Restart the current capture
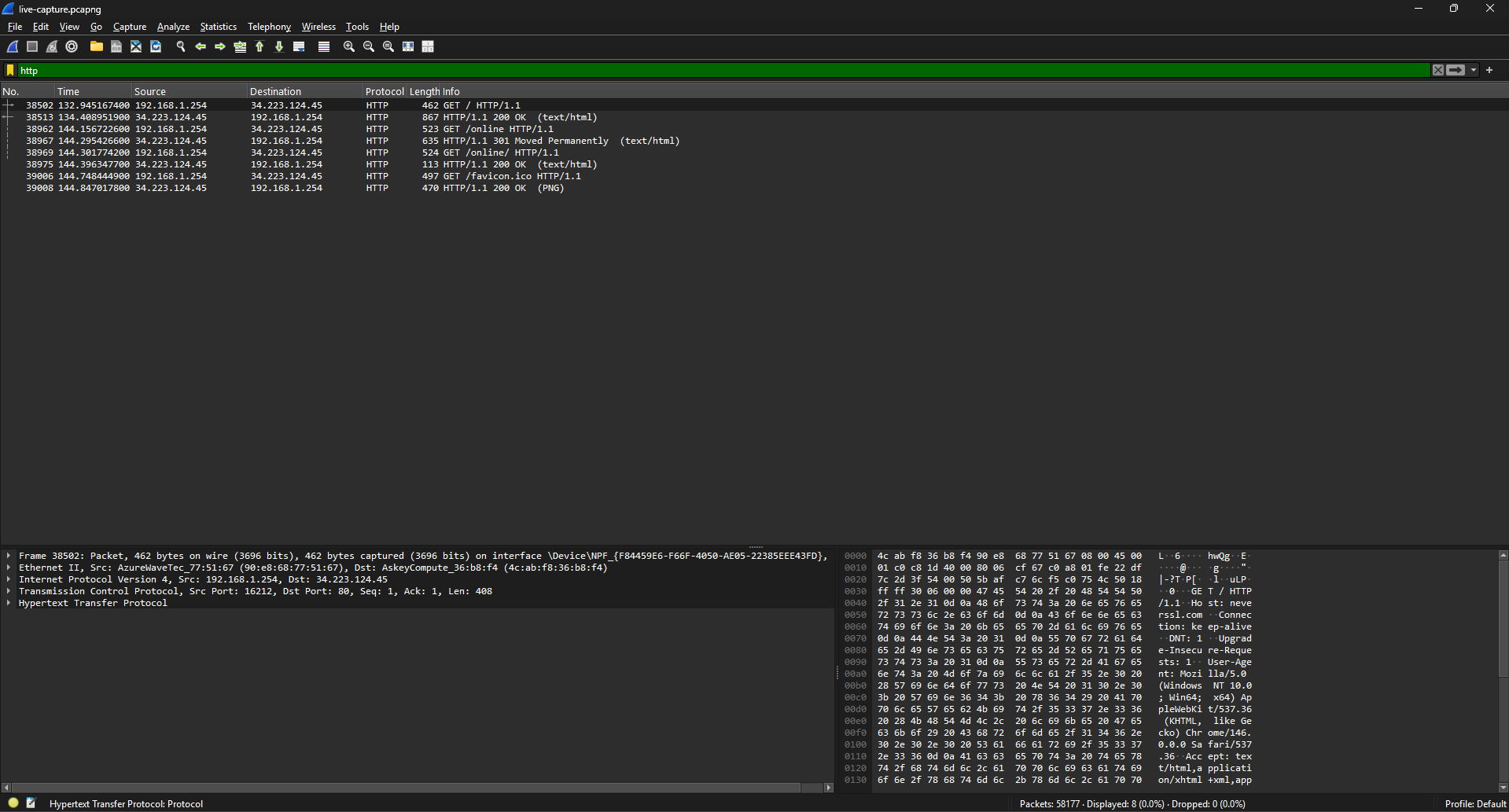The height and width of the screenshot is (812, 1509). point(51,46)
